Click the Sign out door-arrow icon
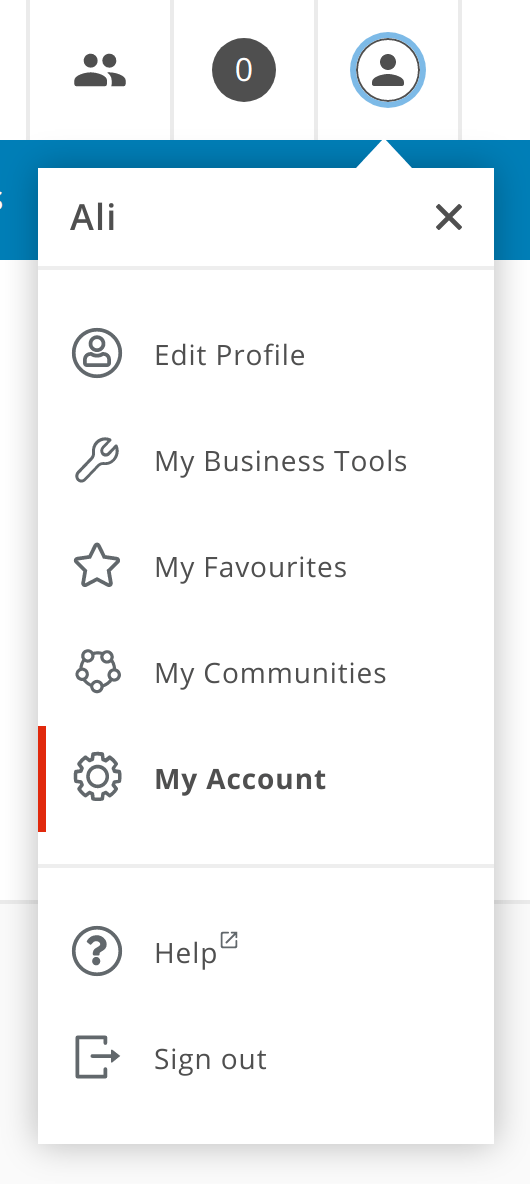This screenshot has width=530, height=1184. point(97,1057)
